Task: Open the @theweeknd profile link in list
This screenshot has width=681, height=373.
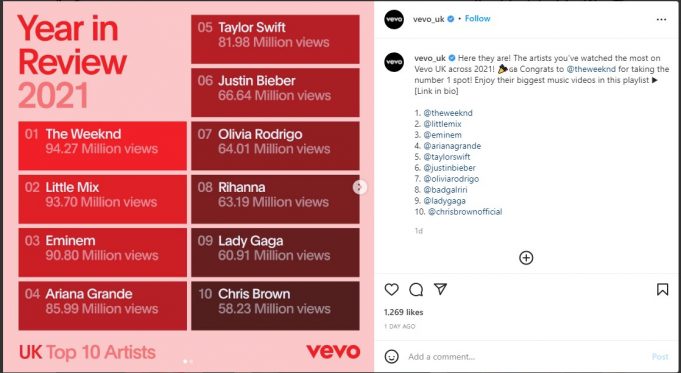Action: click(x=448, y=113)
